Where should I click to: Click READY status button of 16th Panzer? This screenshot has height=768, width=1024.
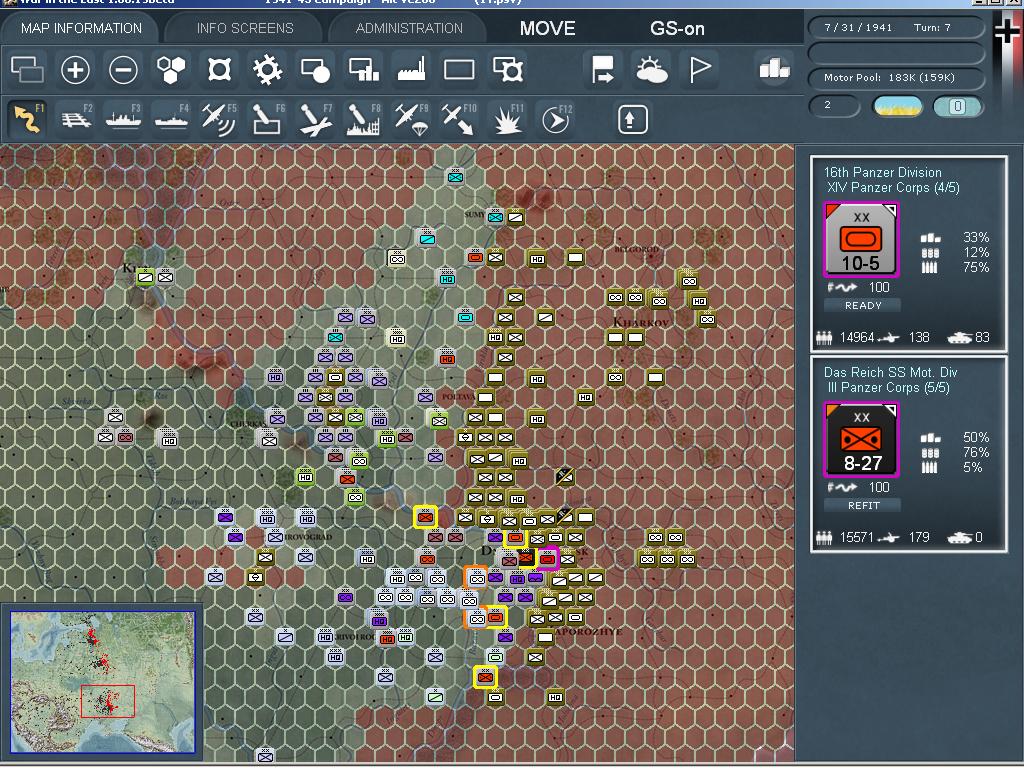pyautogui.click(x=863, y=305)
